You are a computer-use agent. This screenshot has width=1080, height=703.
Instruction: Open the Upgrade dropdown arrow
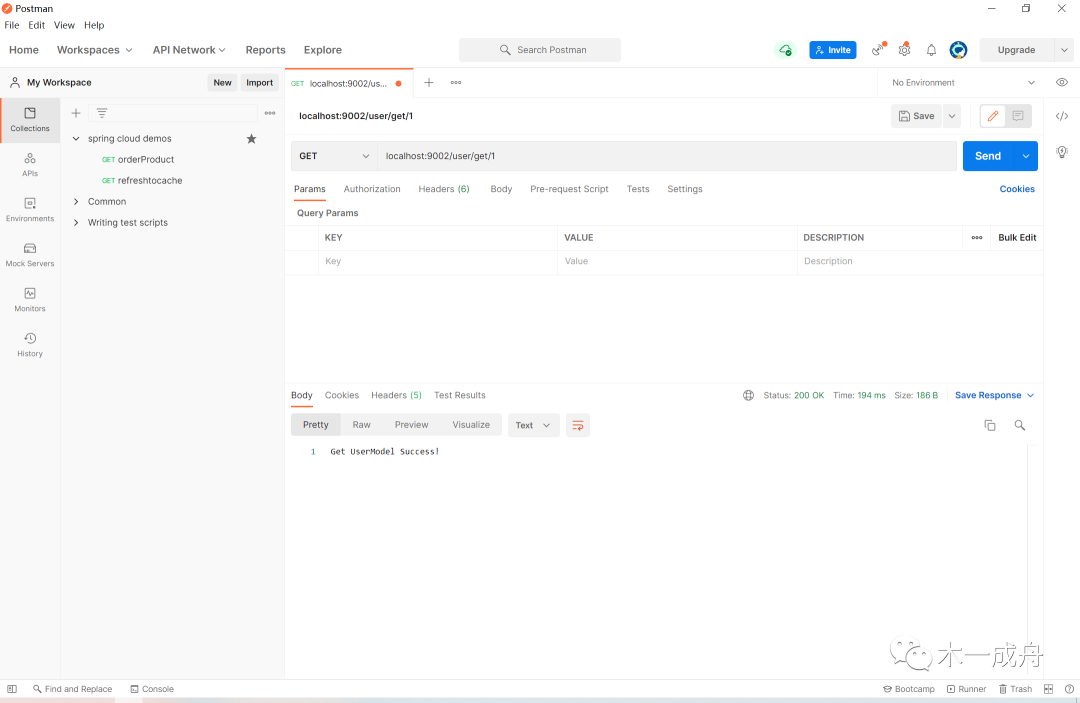[1064, 50]
